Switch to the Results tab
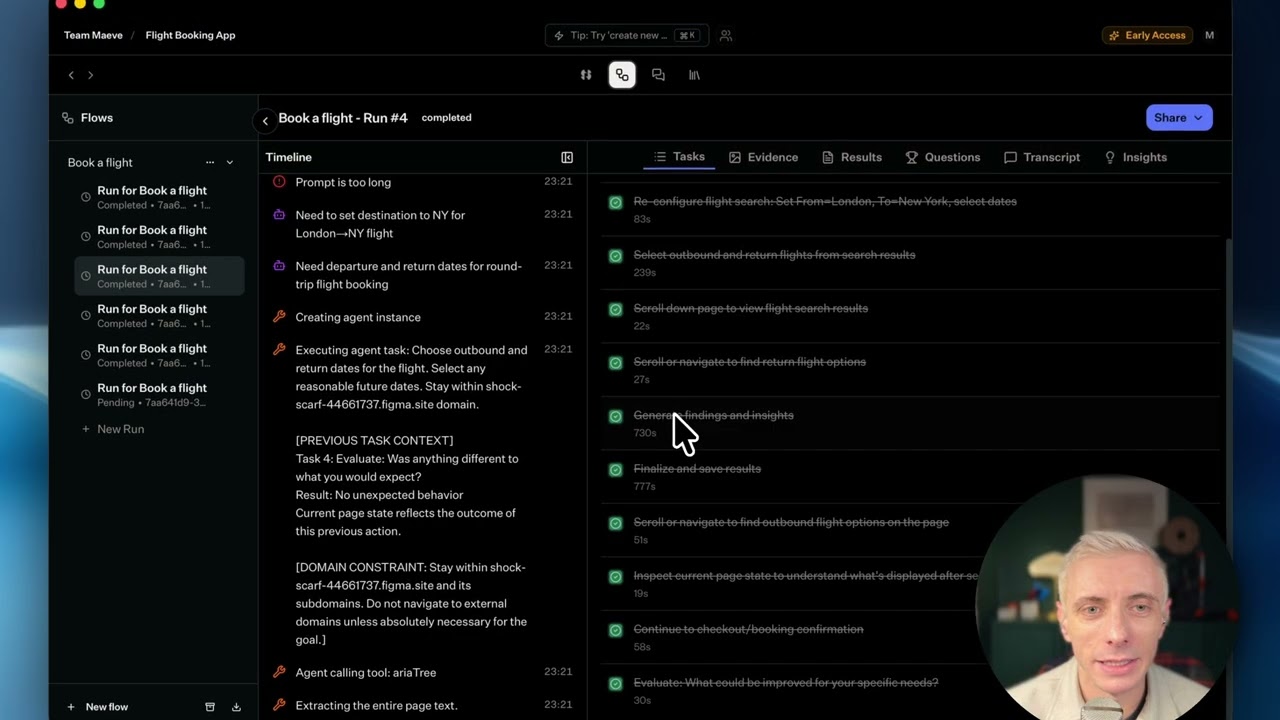This screenshot has height=720, width=1280. 852,157
